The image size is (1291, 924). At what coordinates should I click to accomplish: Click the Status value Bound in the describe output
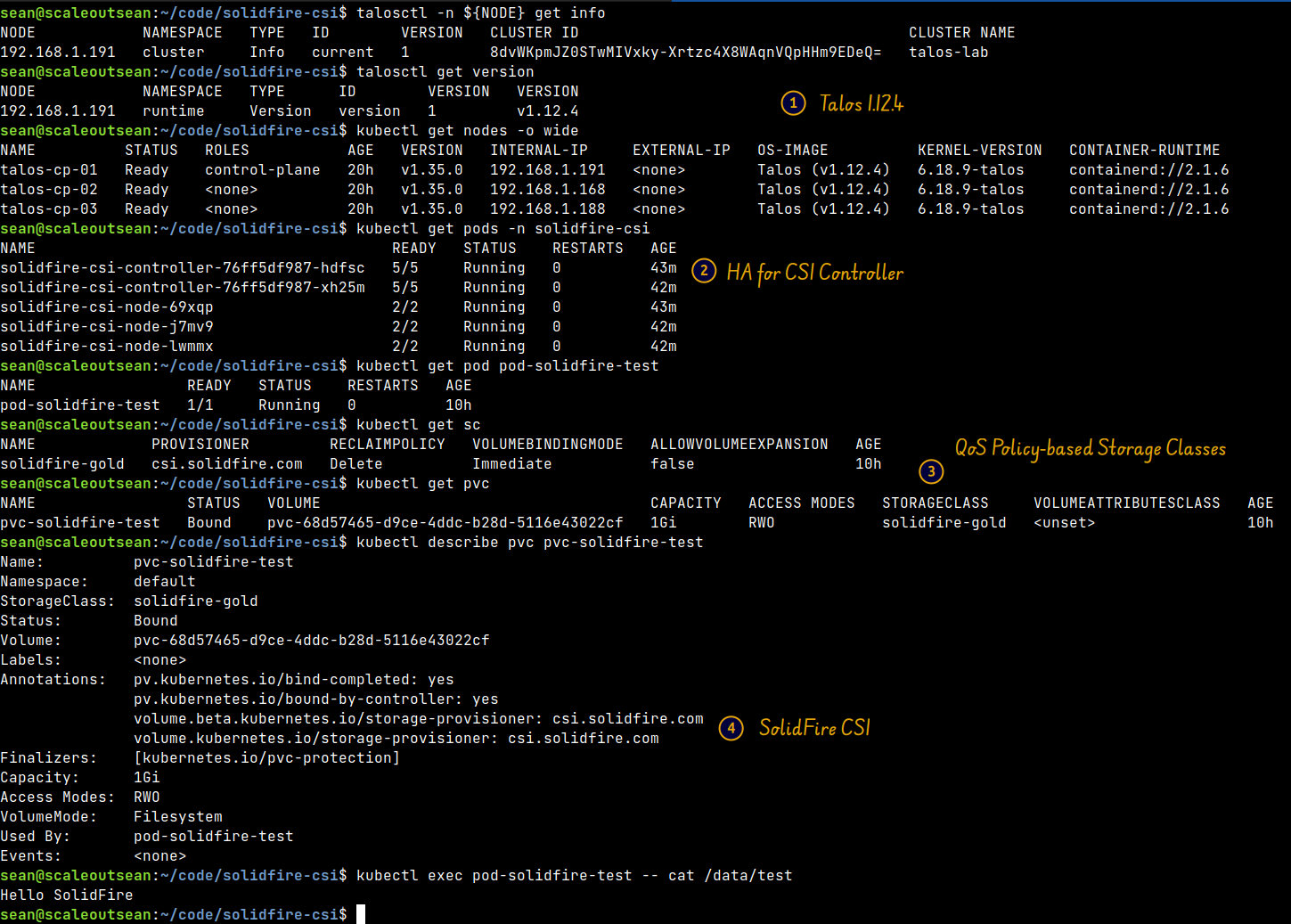click(155, 620)
